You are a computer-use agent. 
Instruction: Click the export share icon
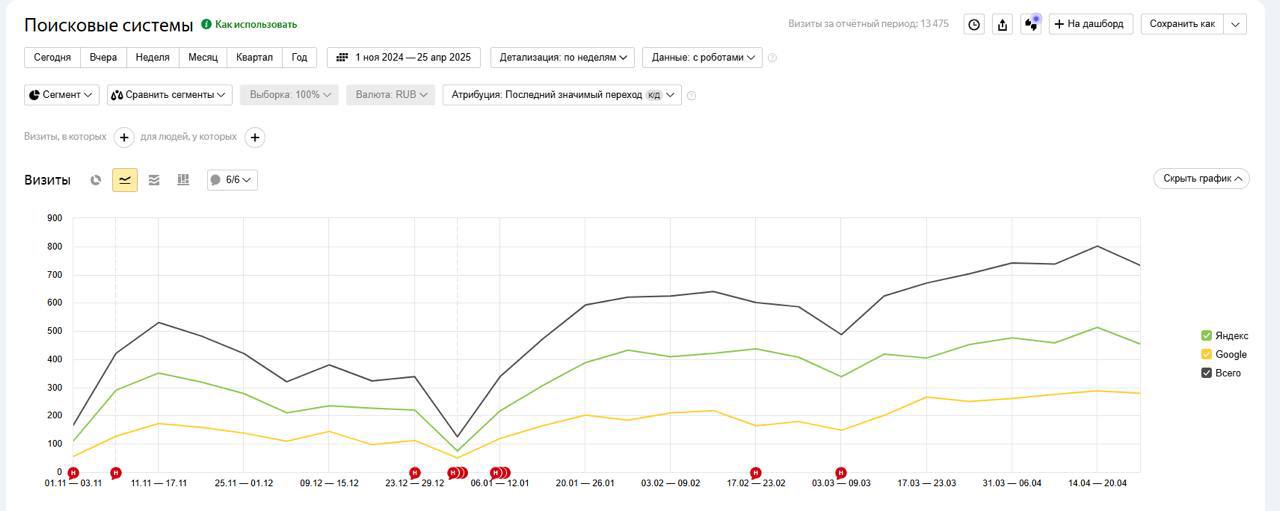1003,24
